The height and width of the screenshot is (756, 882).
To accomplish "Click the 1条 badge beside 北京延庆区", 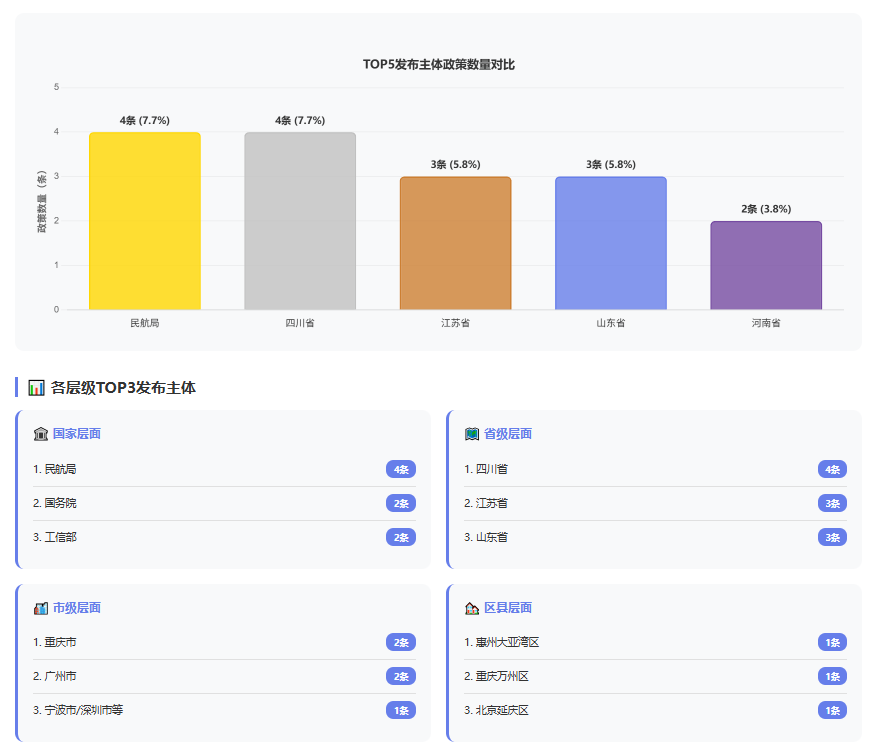I will pos(832,710).
